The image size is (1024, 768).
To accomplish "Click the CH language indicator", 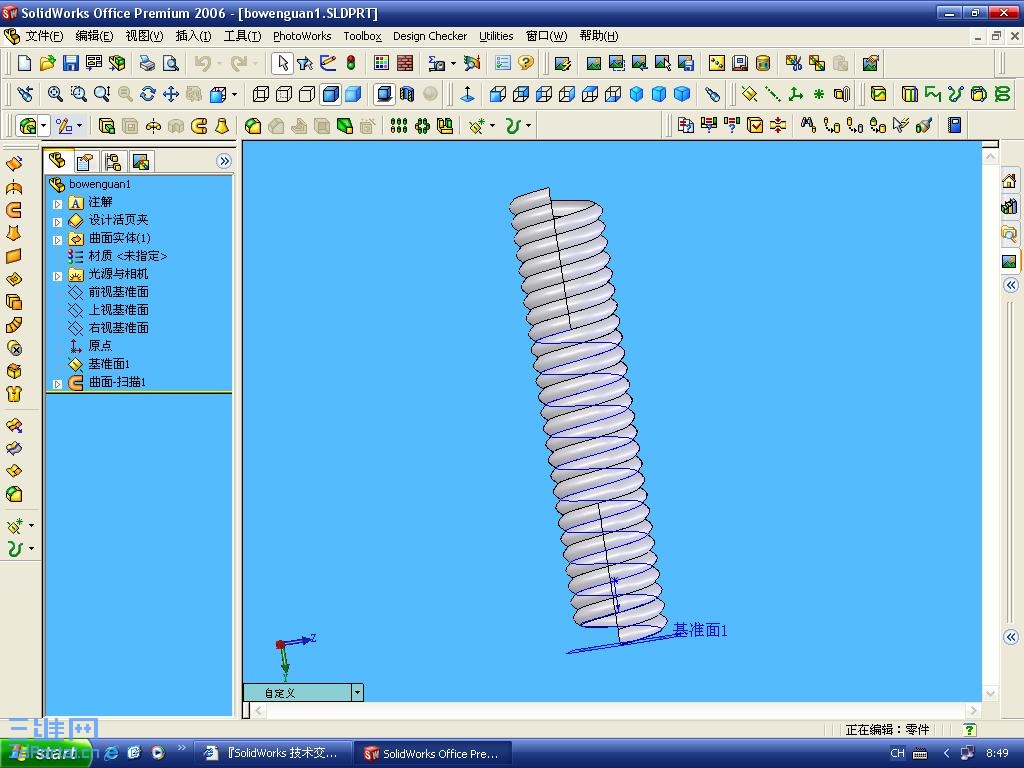I will pyautogui.click(x=897, y=753).
